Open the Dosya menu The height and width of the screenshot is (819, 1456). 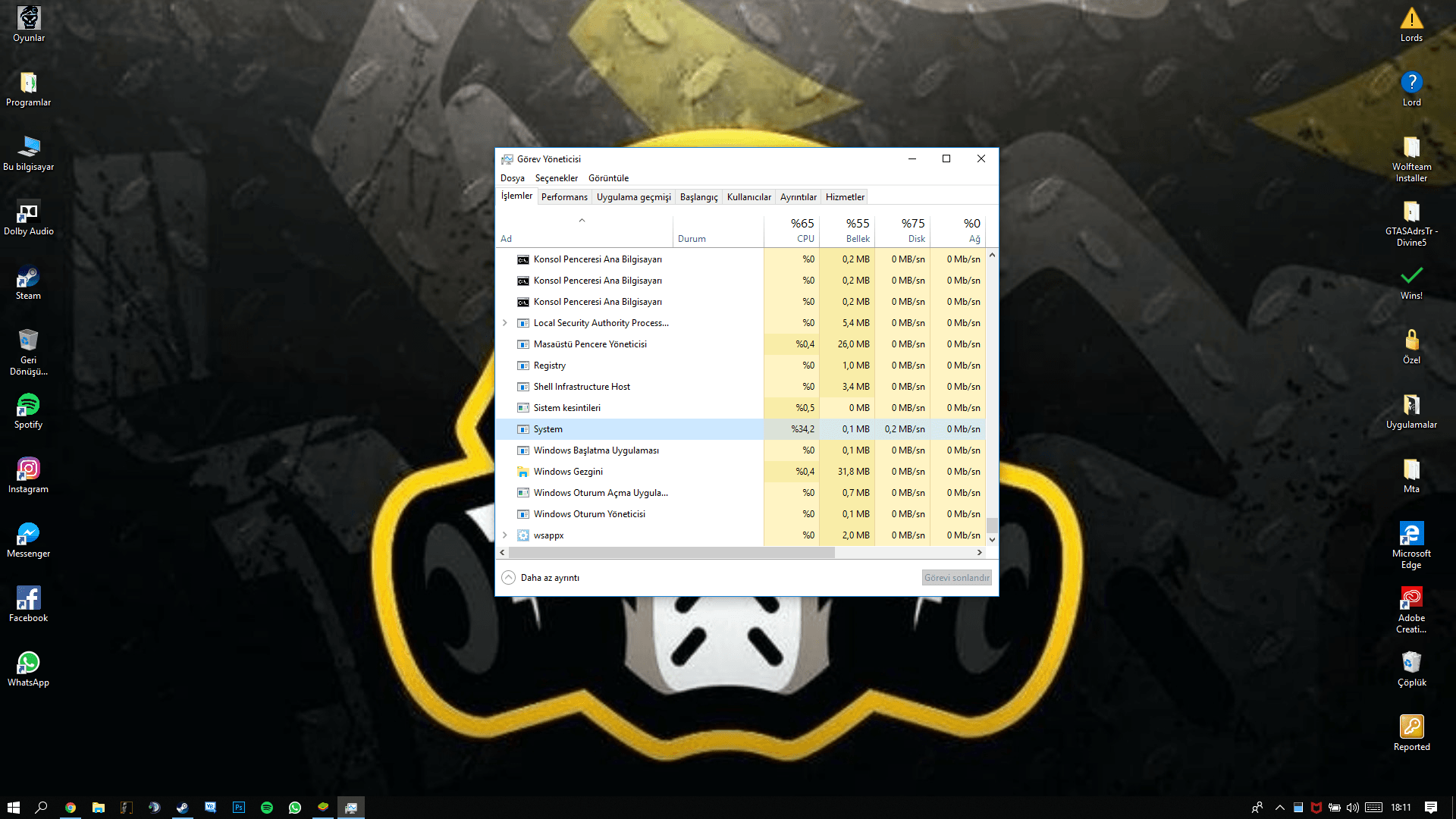(x=513, y=178)
